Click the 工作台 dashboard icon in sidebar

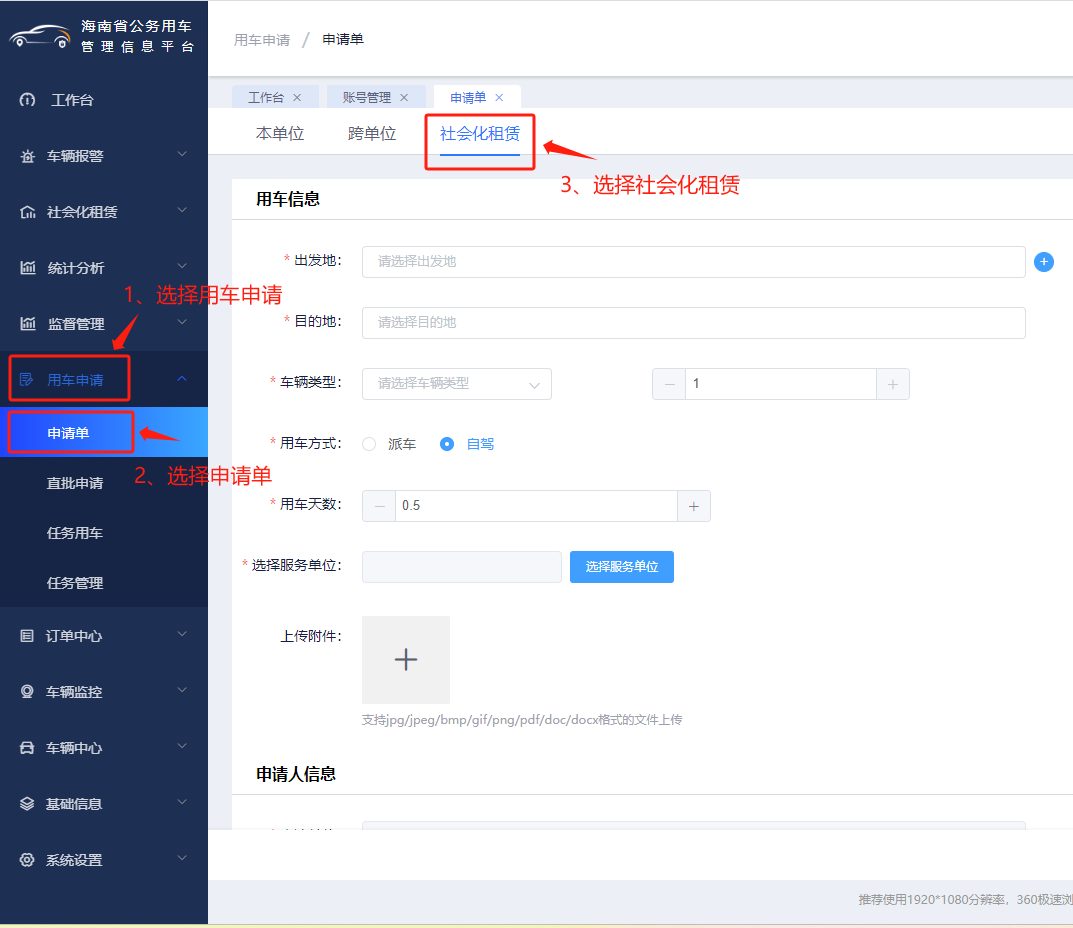tap(27, 100)
